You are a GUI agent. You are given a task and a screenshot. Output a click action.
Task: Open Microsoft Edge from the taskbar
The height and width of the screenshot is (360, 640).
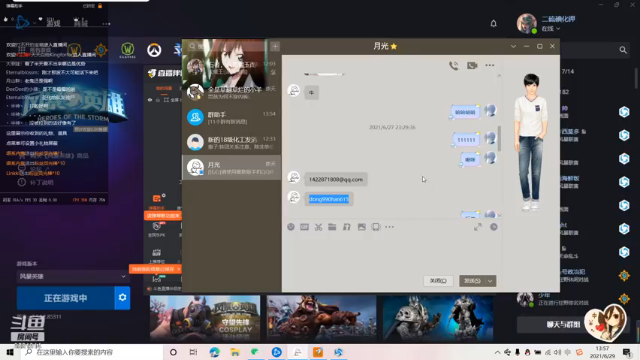[x=214, y=352]
